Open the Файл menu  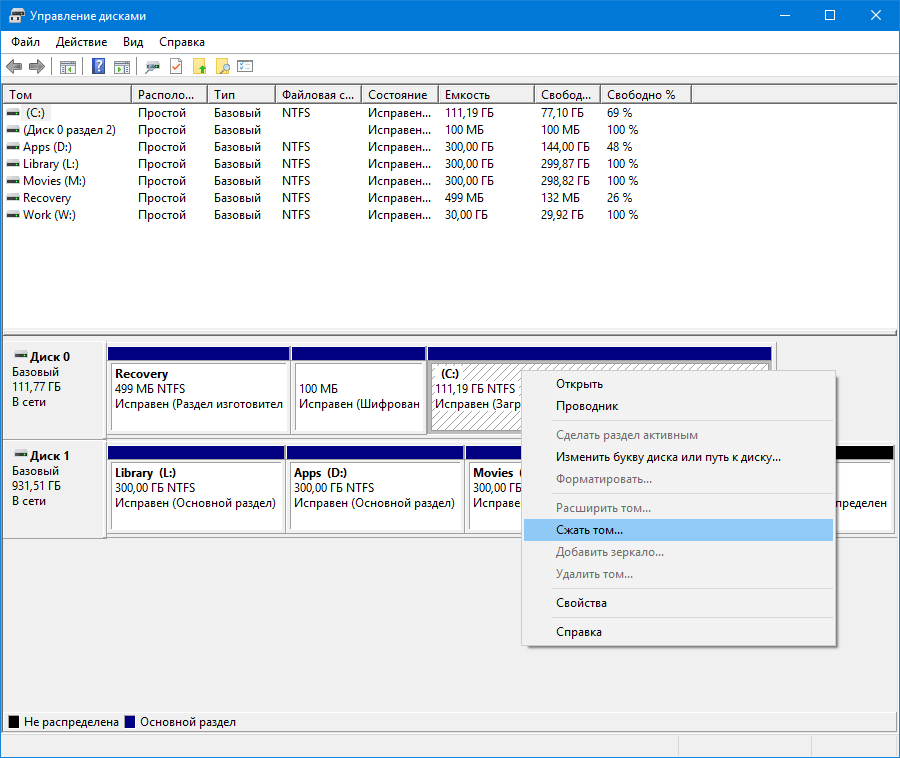26,42
